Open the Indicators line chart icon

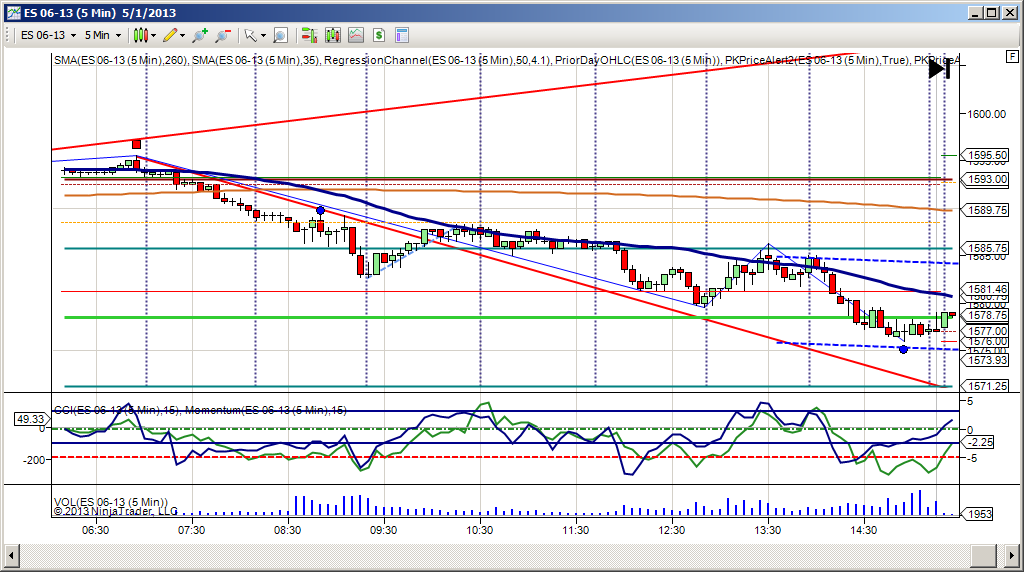(x=356, y=35)
